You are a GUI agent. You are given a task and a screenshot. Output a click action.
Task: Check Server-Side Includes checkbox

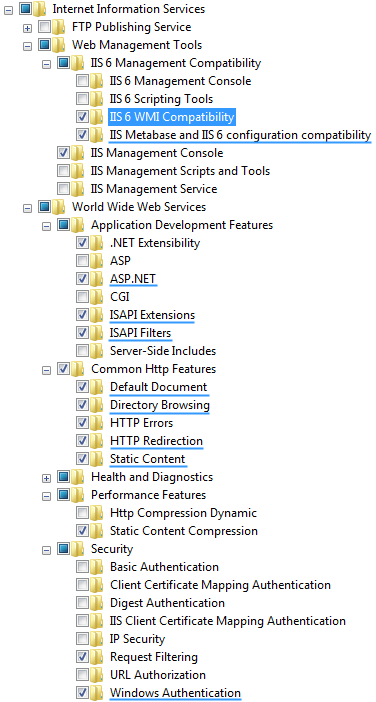coord(82,351)
